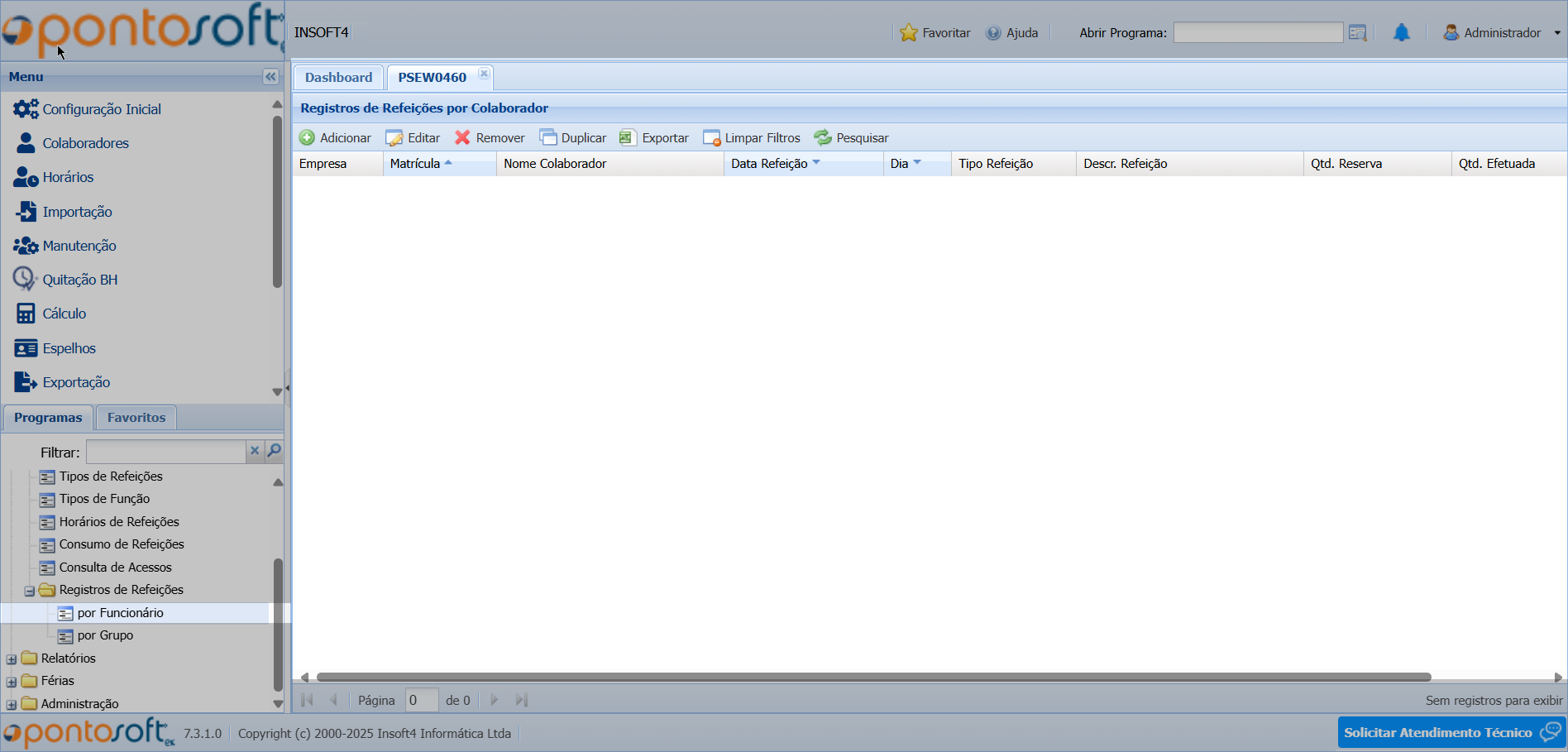This screenshot has height=752, width=1568.
Task: Switch to the Dashboard tab
Action: point(338,78)
